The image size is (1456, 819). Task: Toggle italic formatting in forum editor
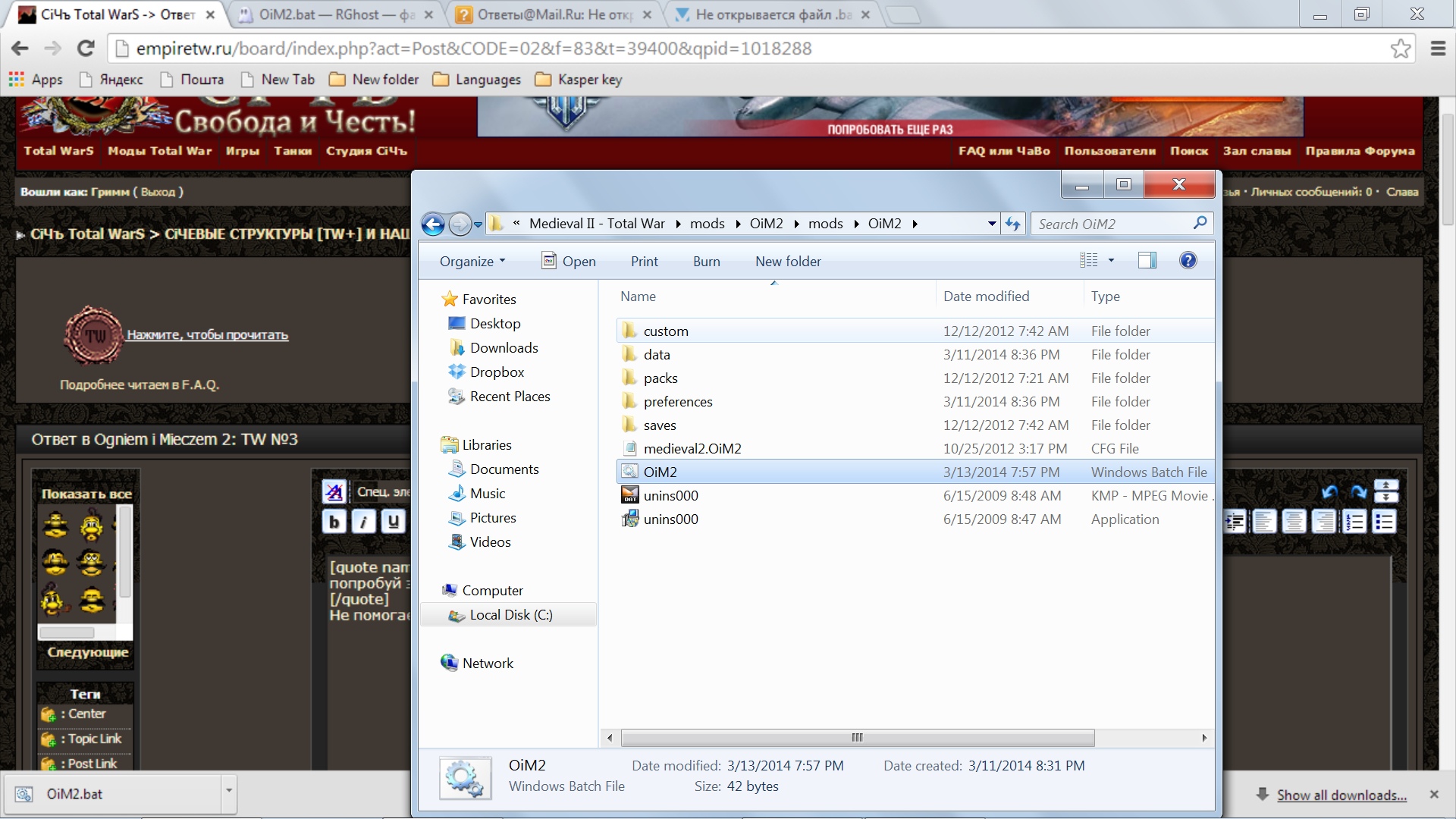pos(364,522)
